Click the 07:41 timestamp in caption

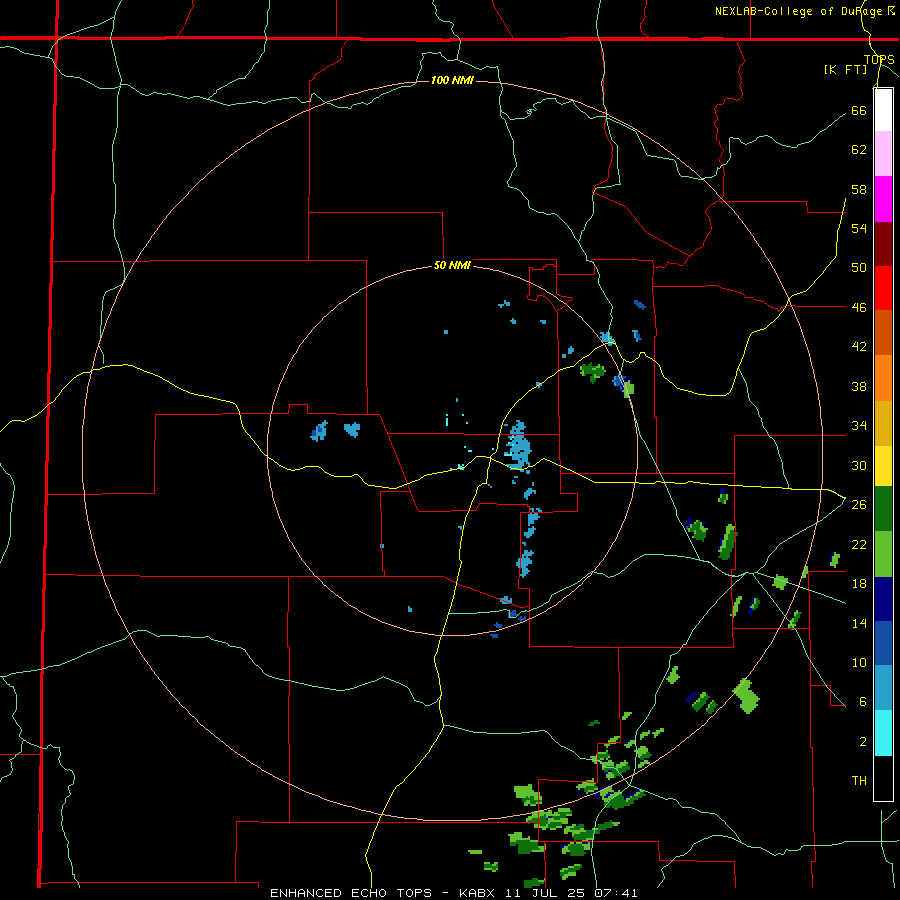(617, 893)
